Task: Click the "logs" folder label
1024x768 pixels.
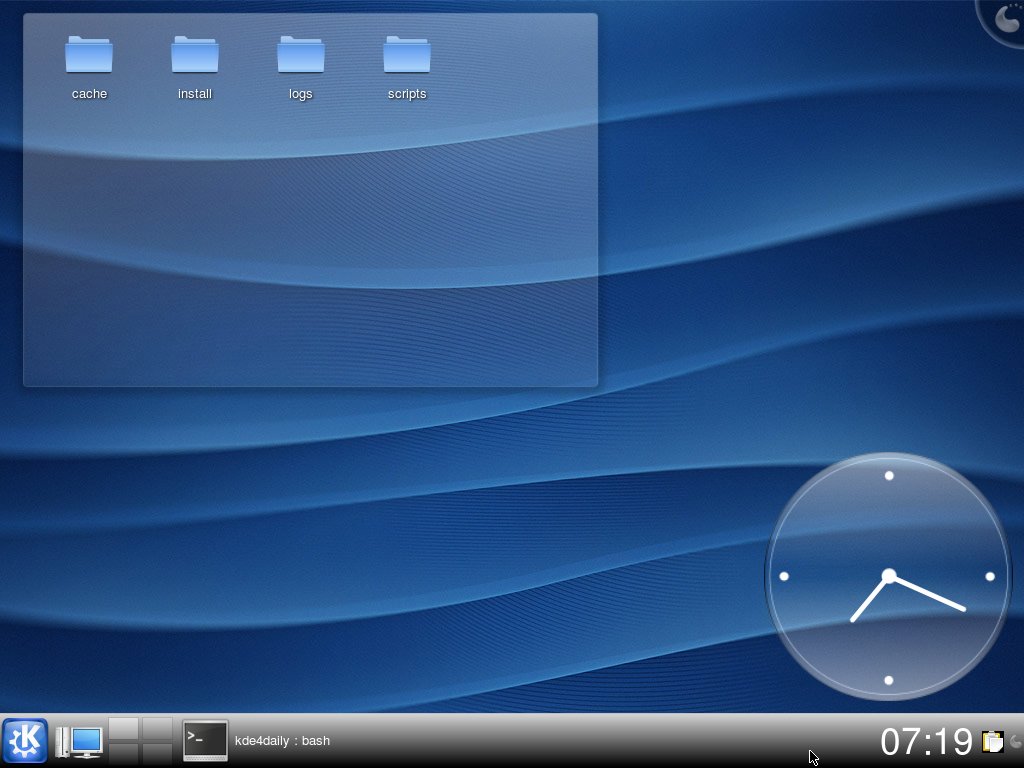Action: click(x=300, y=94)
